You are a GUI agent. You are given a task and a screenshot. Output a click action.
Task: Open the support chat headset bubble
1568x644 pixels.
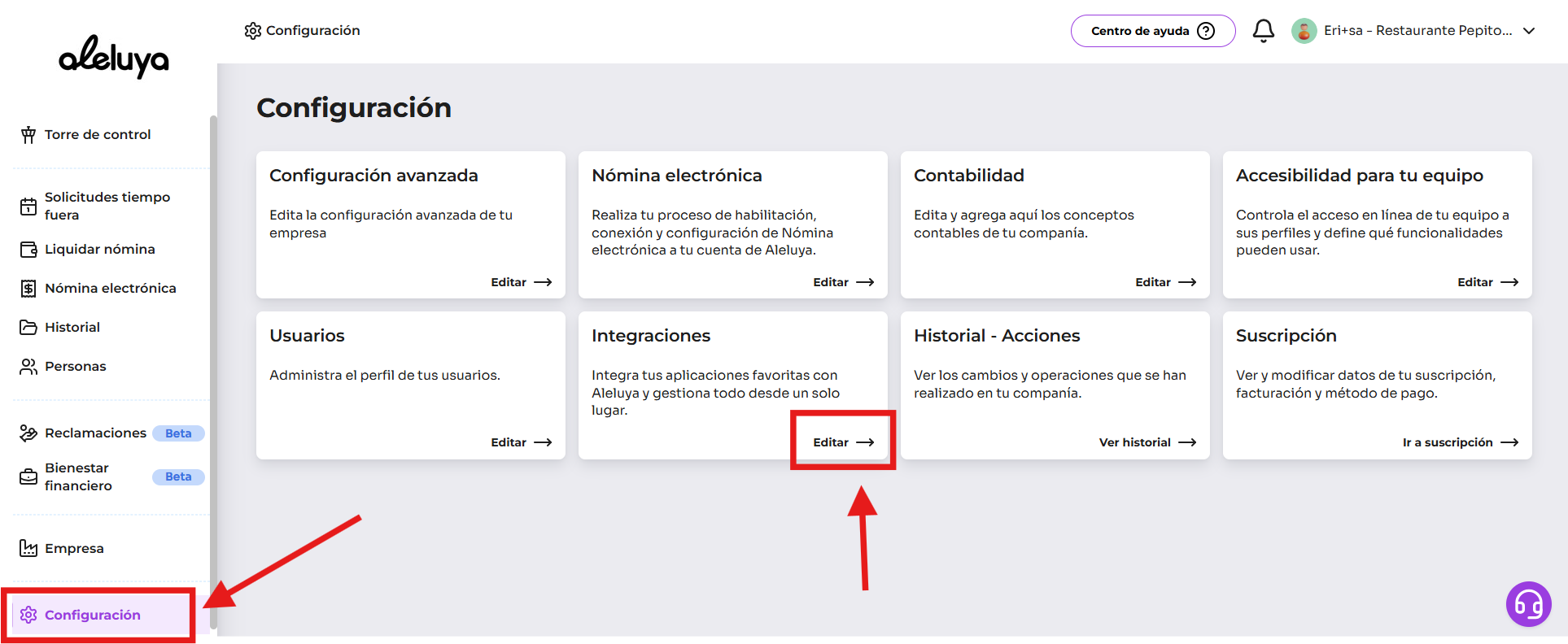[1529, 604]
